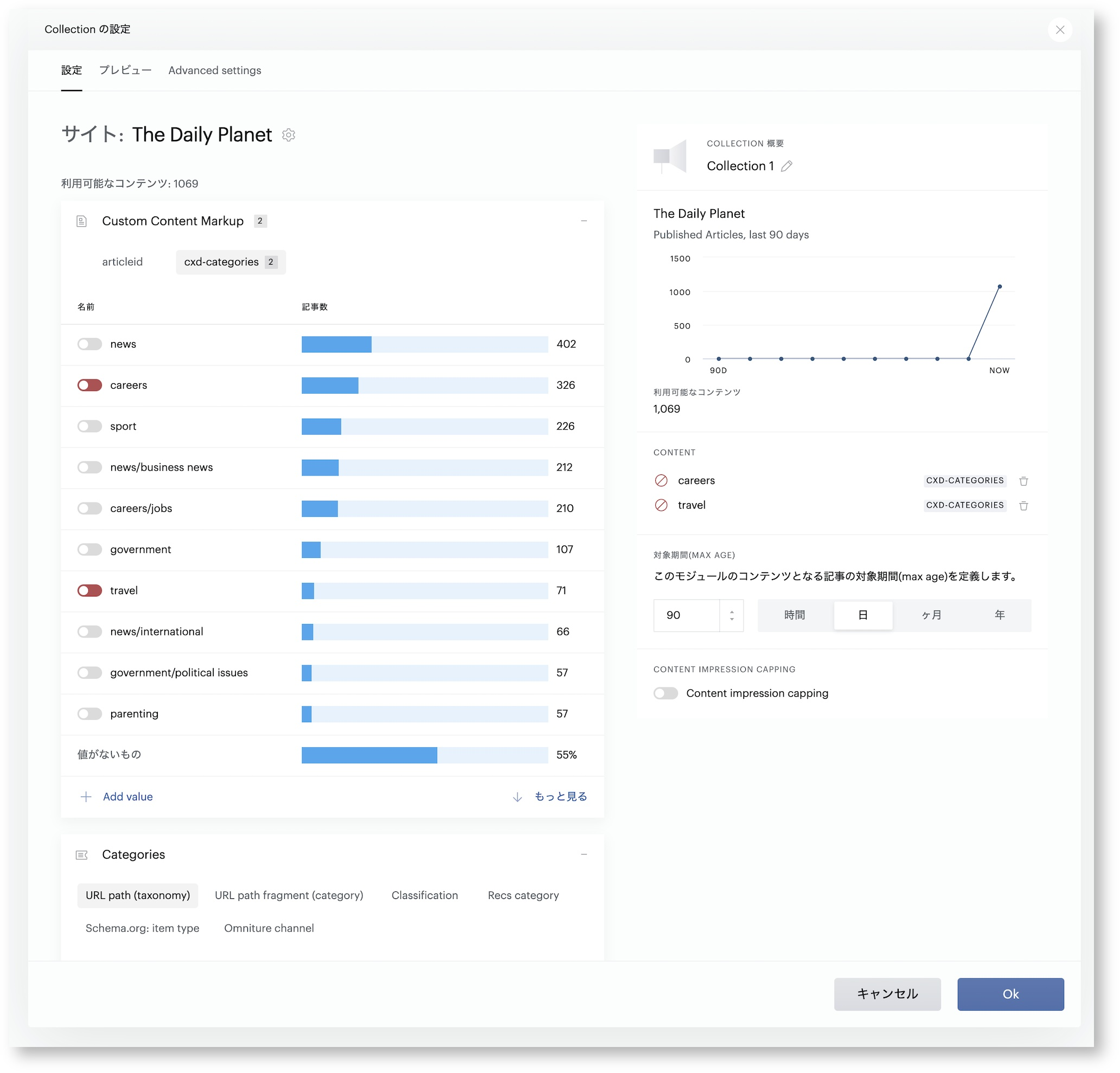This screenshot has height=1073, width=1120.
Task: Click the plus icon for Add value
Action: tap(86, 797)
